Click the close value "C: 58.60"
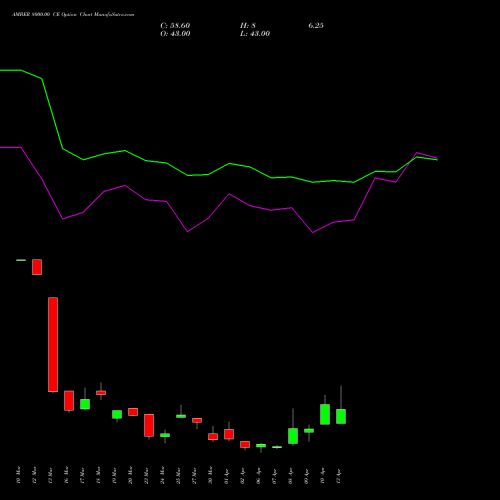 [175, 26]
